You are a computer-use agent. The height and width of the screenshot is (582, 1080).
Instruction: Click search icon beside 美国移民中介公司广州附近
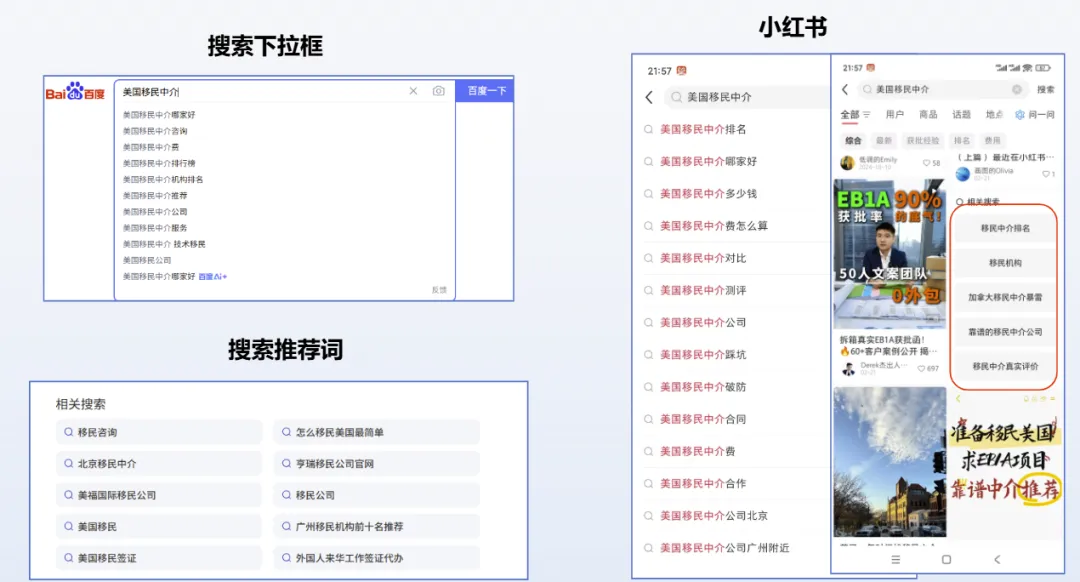[649, 548]
